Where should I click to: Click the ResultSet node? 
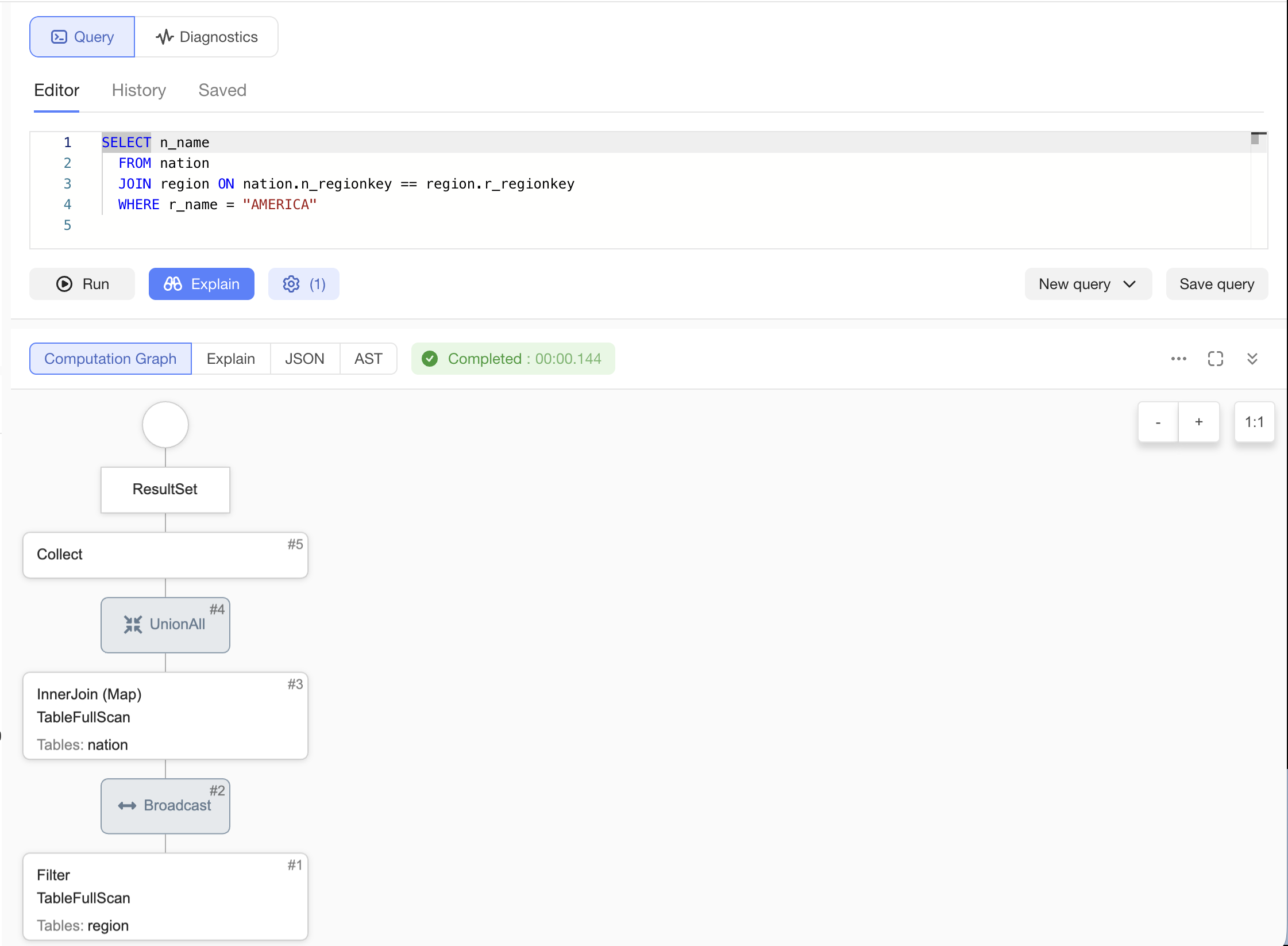pos(165,490)
